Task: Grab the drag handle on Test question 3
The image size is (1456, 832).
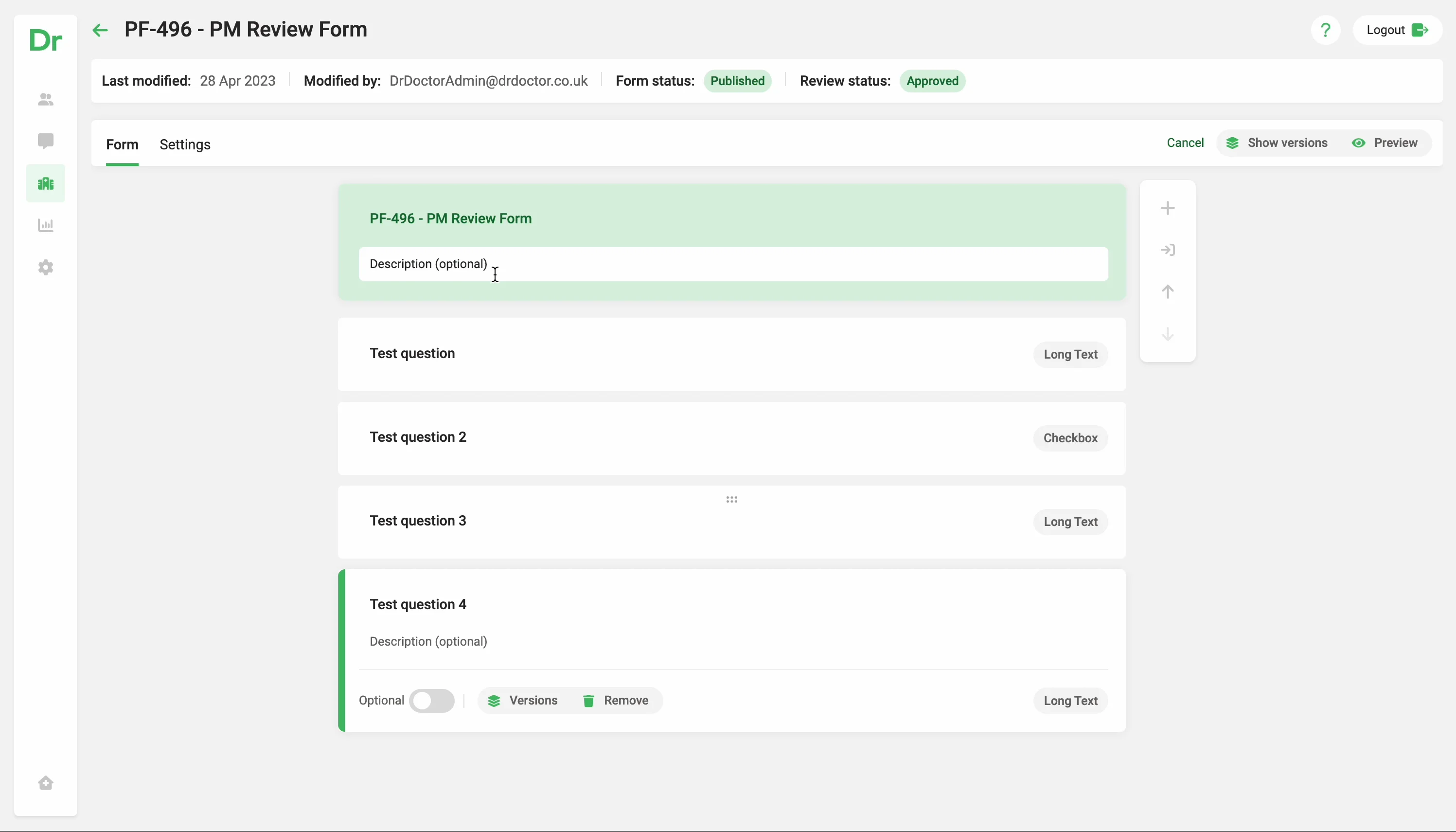Action: [731, 499]
